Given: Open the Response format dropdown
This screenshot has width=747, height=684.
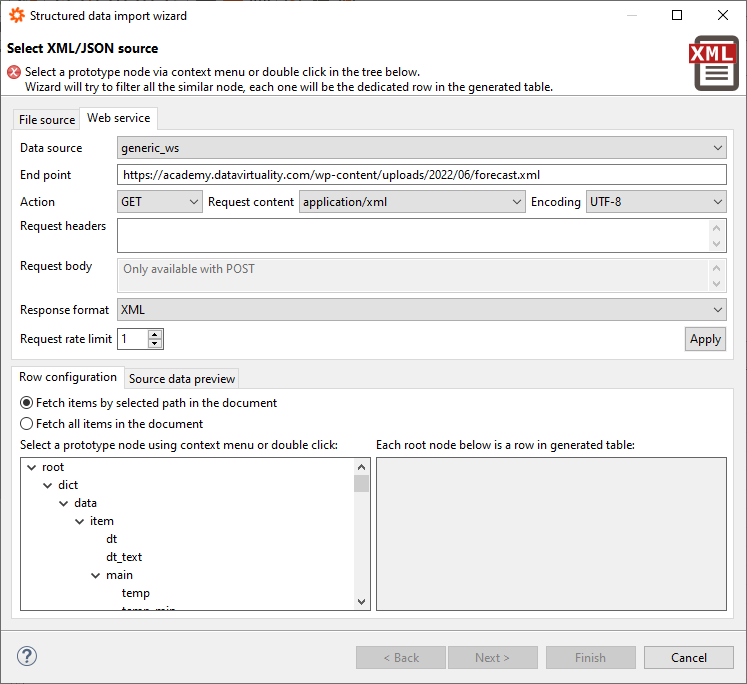Looking at the screenshot, I should point(421,310).
